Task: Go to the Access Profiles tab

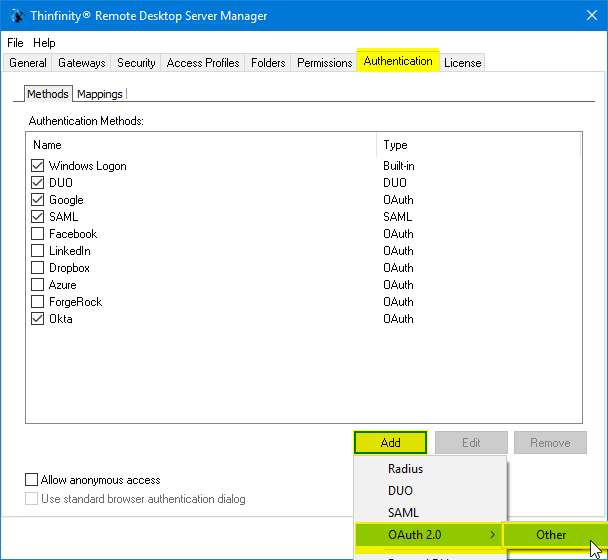Action: point(203,63)
